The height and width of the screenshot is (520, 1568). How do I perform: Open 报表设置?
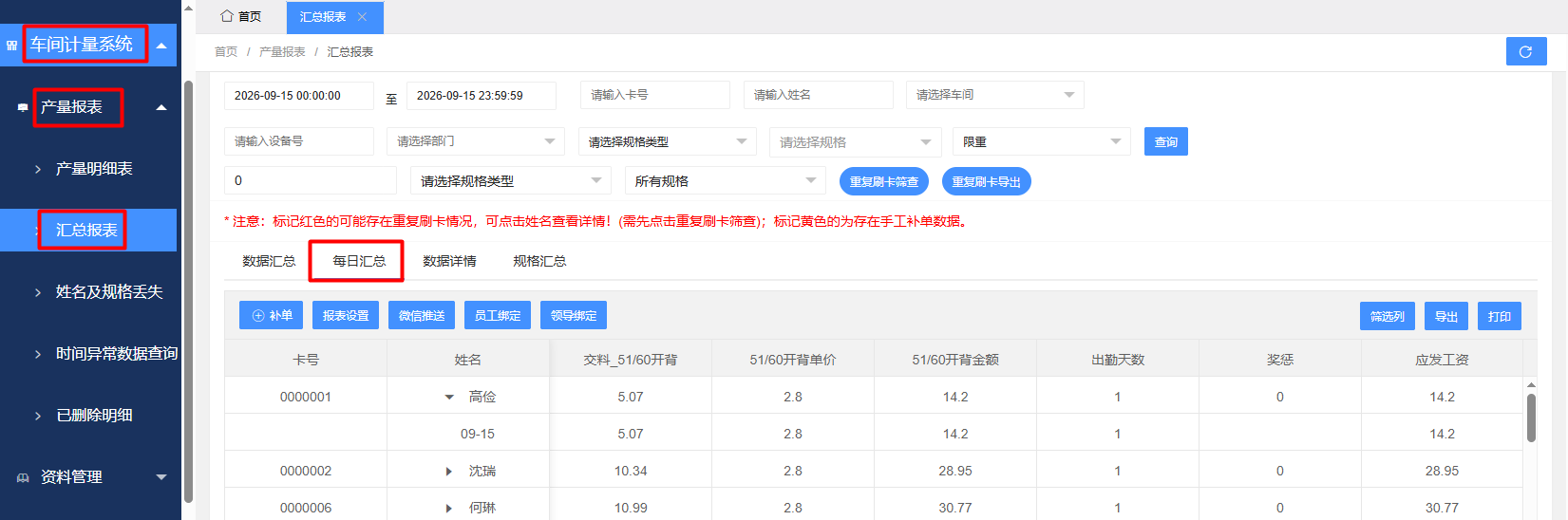(x=346, y=315)
